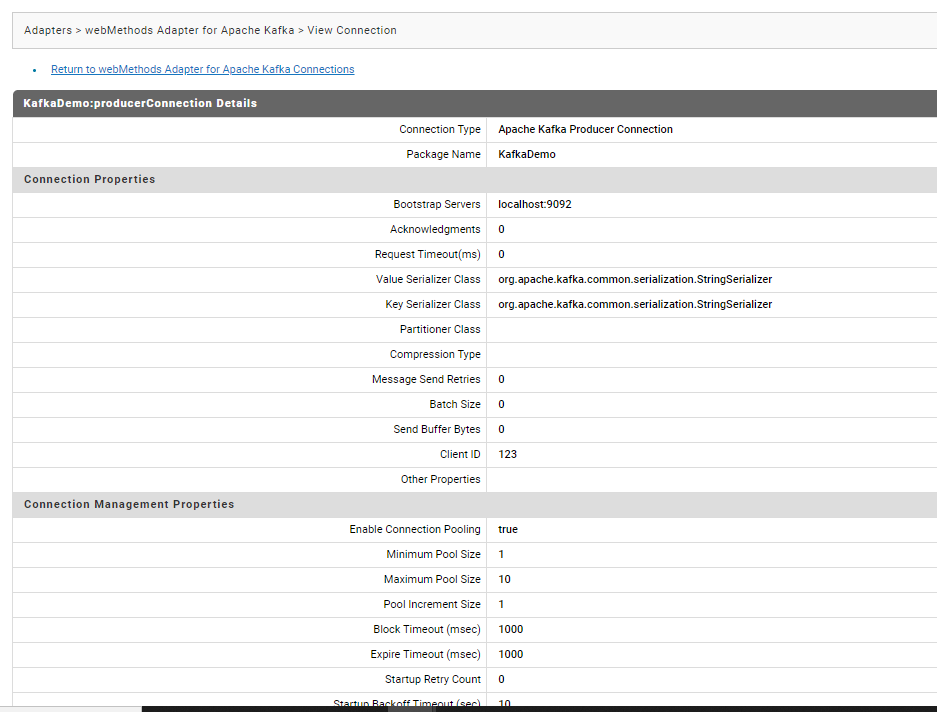Screen dimensions: 937x712
Task: Select the Startup Retry Count value 0
Action: coord(501,680)
